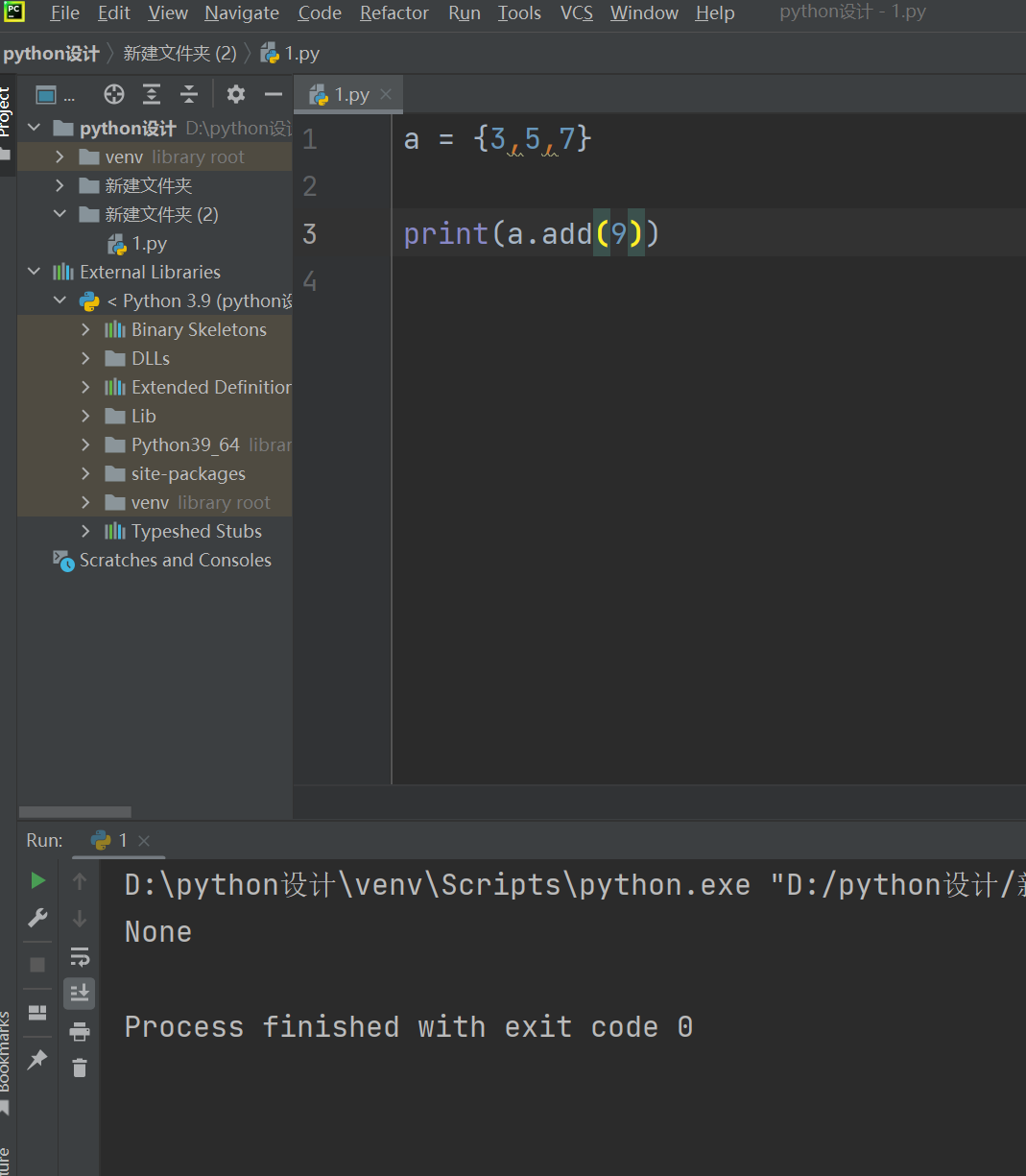Screen dimensions: 1026x1176
Task: Click the PyCharm application logo icon
Action: (14, 12)
